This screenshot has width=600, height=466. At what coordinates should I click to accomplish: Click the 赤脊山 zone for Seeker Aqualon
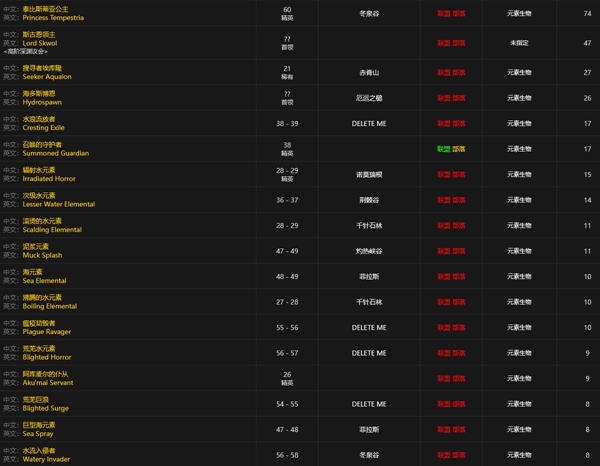point(368,72)
